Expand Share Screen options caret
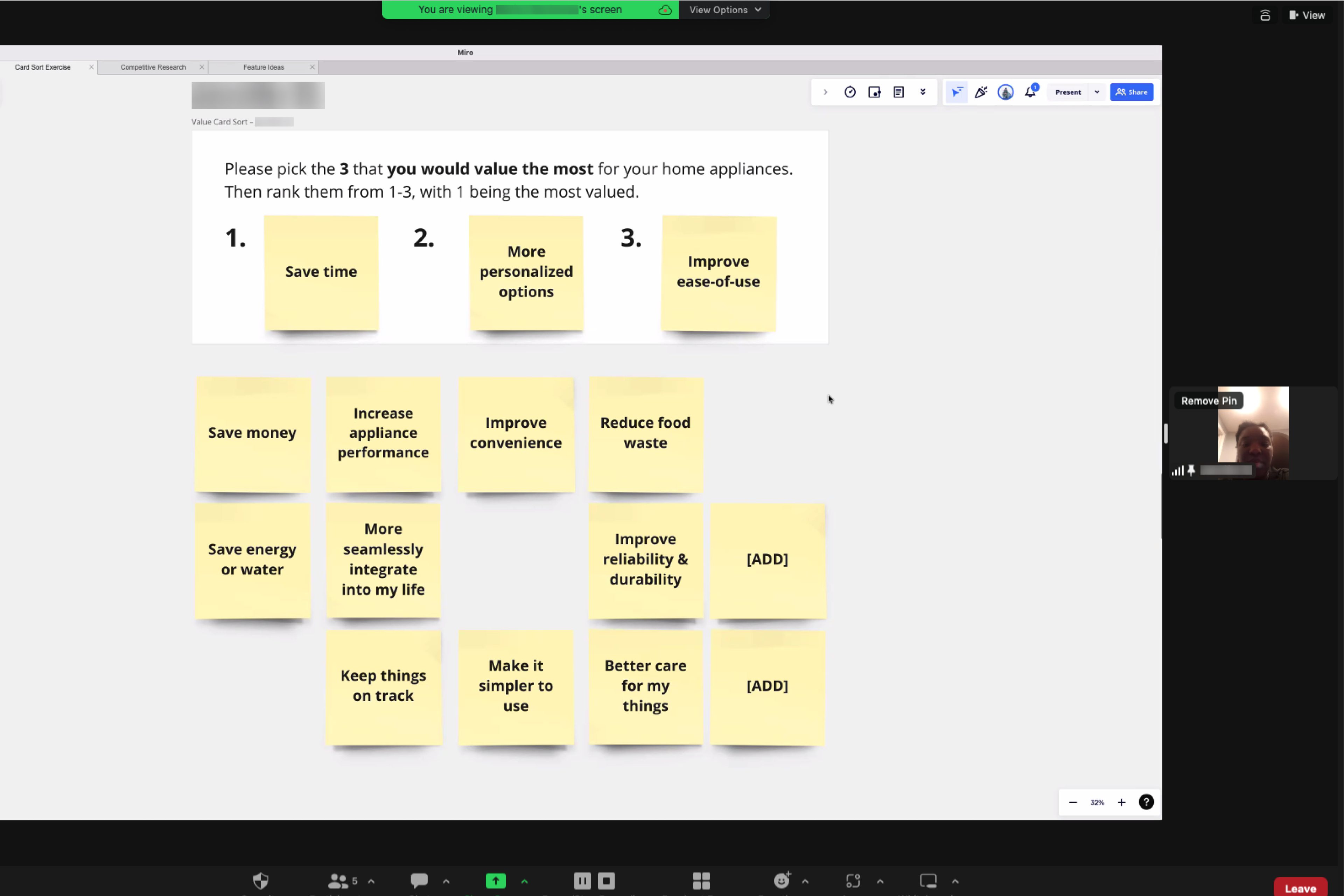Viewport: 1344px width, 896px height. [x=524, y=881]
